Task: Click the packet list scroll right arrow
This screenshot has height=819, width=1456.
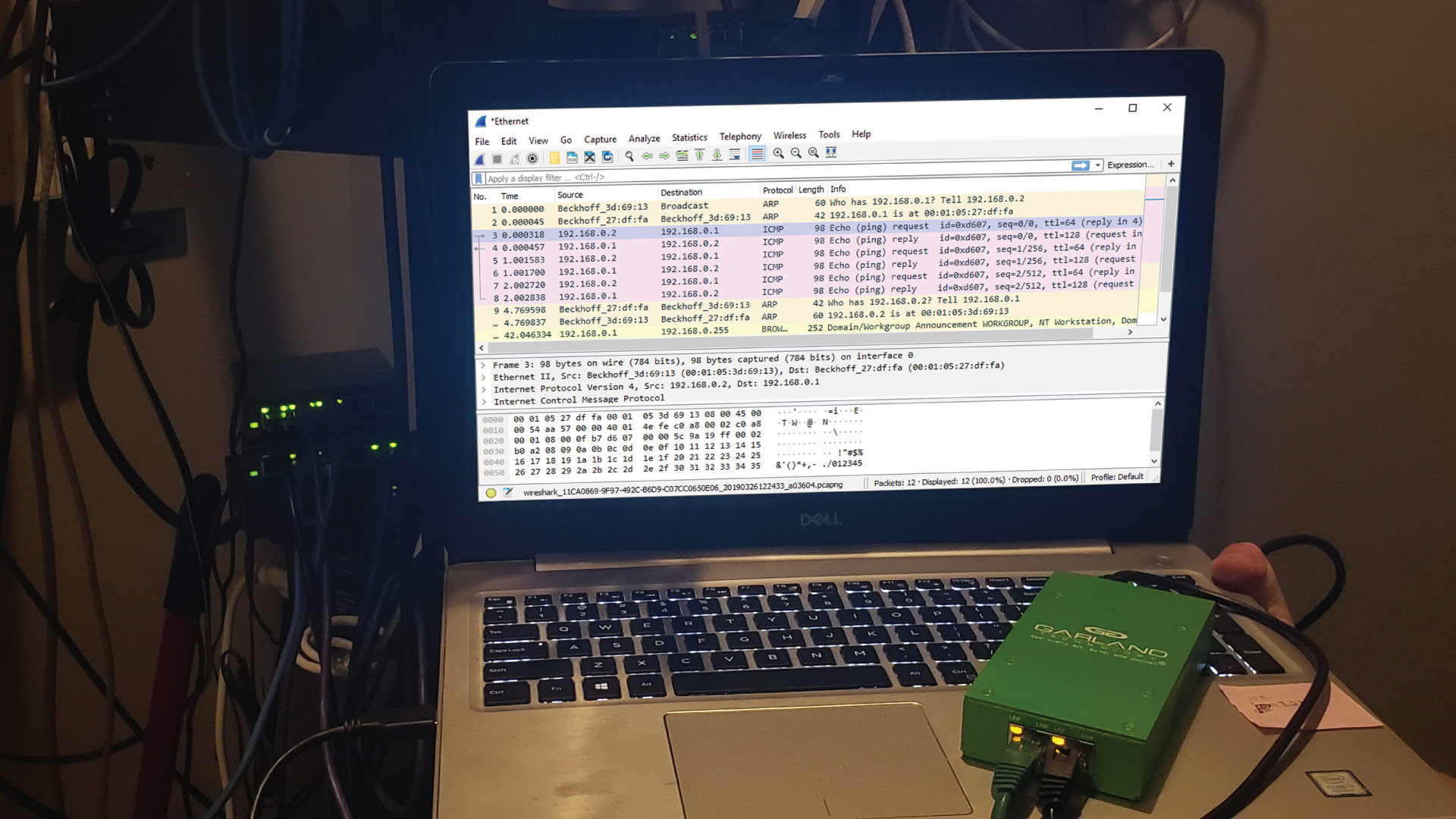Action: click(x=1130, y=332)
